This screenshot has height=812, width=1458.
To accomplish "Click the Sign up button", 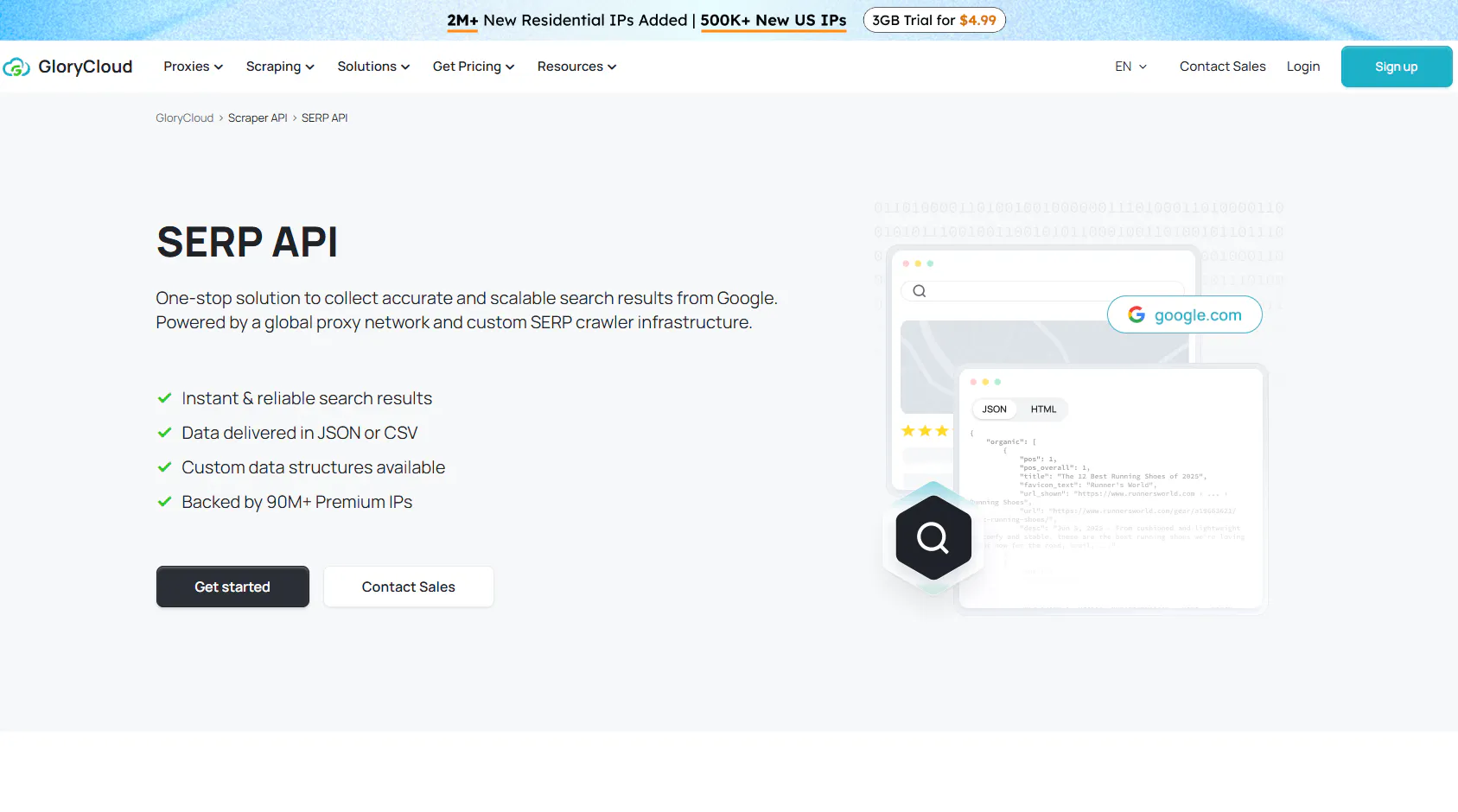I will (x=1397, y=67).
